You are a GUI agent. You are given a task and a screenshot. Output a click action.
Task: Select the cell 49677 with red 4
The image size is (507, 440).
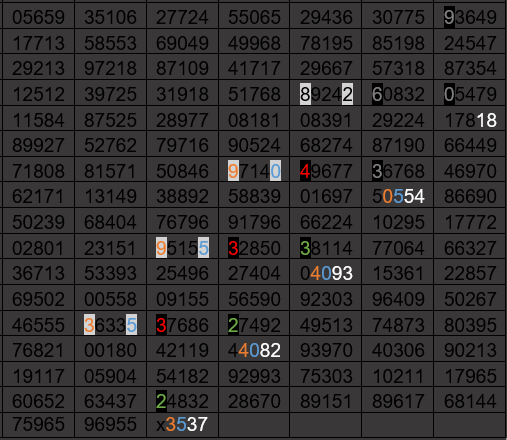[326, 171]
